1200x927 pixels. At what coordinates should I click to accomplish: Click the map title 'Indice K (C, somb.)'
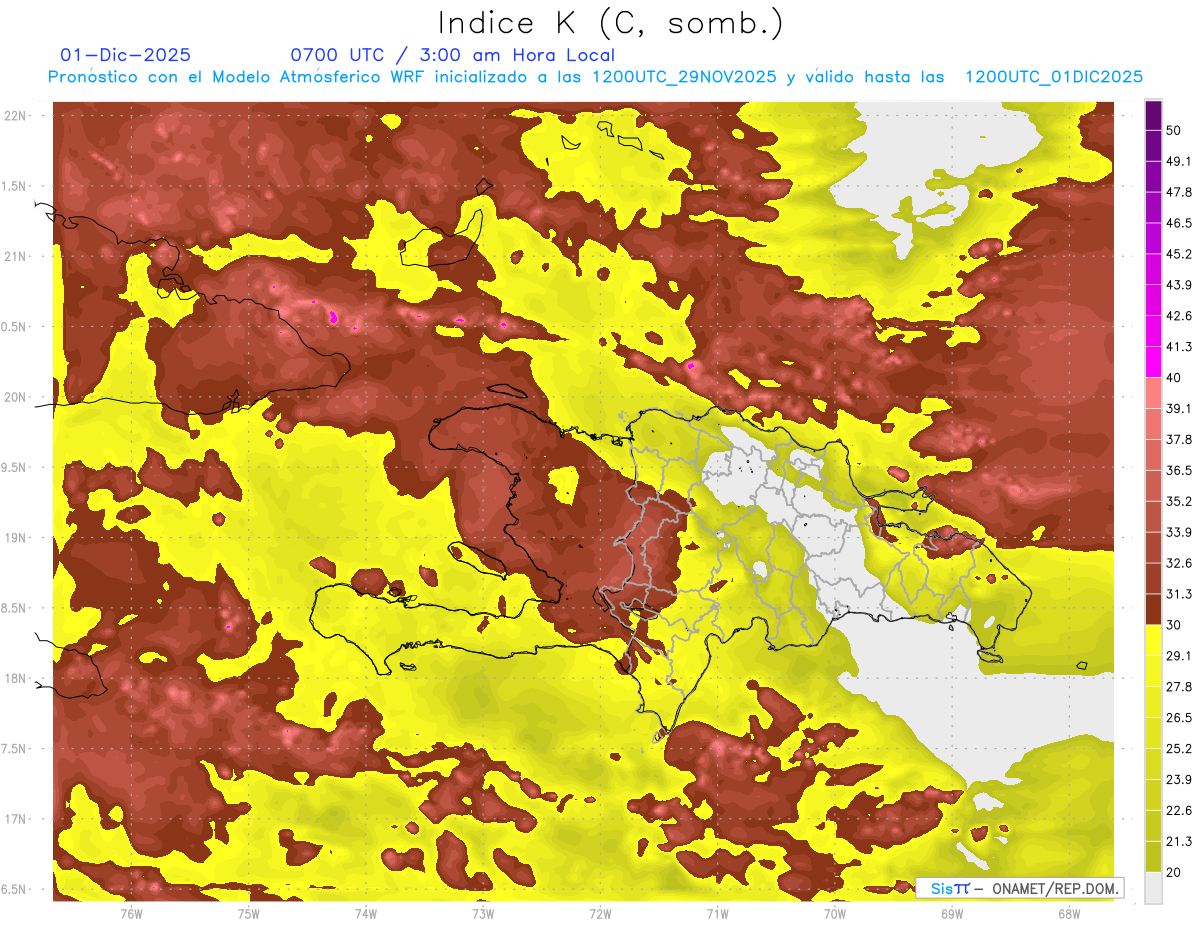[x=610, y=24]
